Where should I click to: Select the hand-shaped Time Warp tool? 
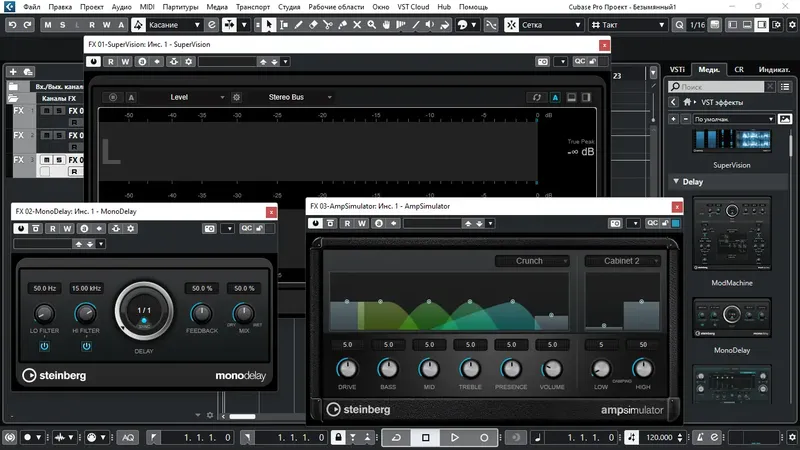coord(386,24)
